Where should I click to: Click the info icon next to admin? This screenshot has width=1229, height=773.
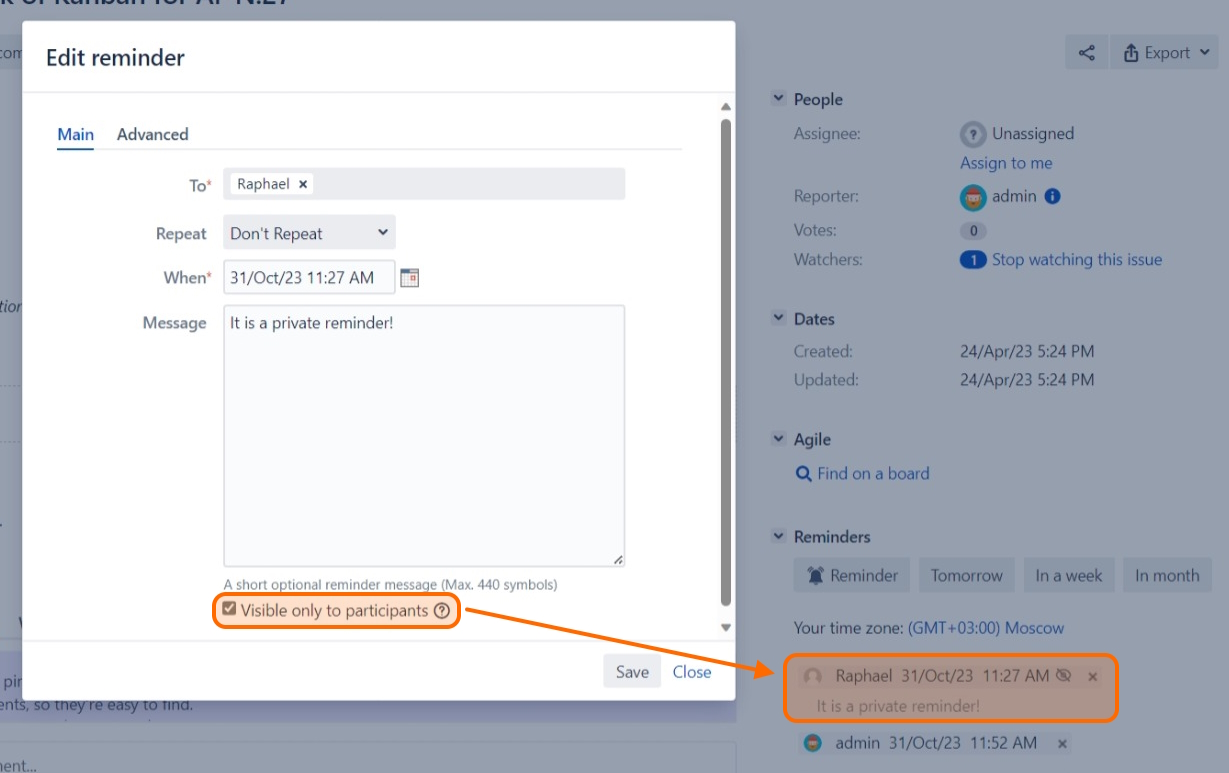tap(1052, 197)
